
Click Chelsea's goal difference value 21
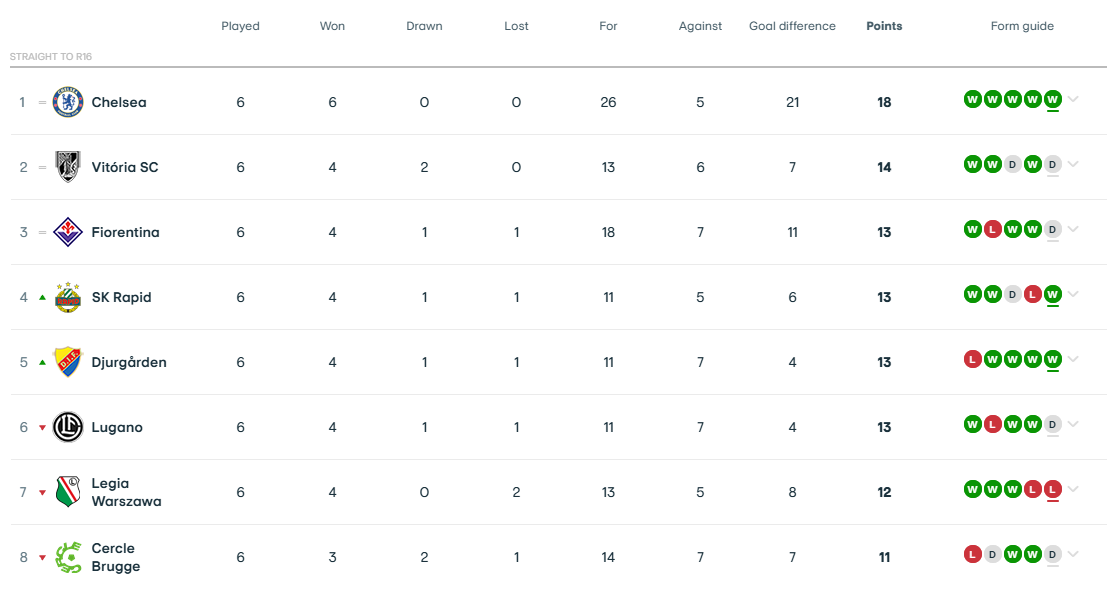tap(793, 102)
